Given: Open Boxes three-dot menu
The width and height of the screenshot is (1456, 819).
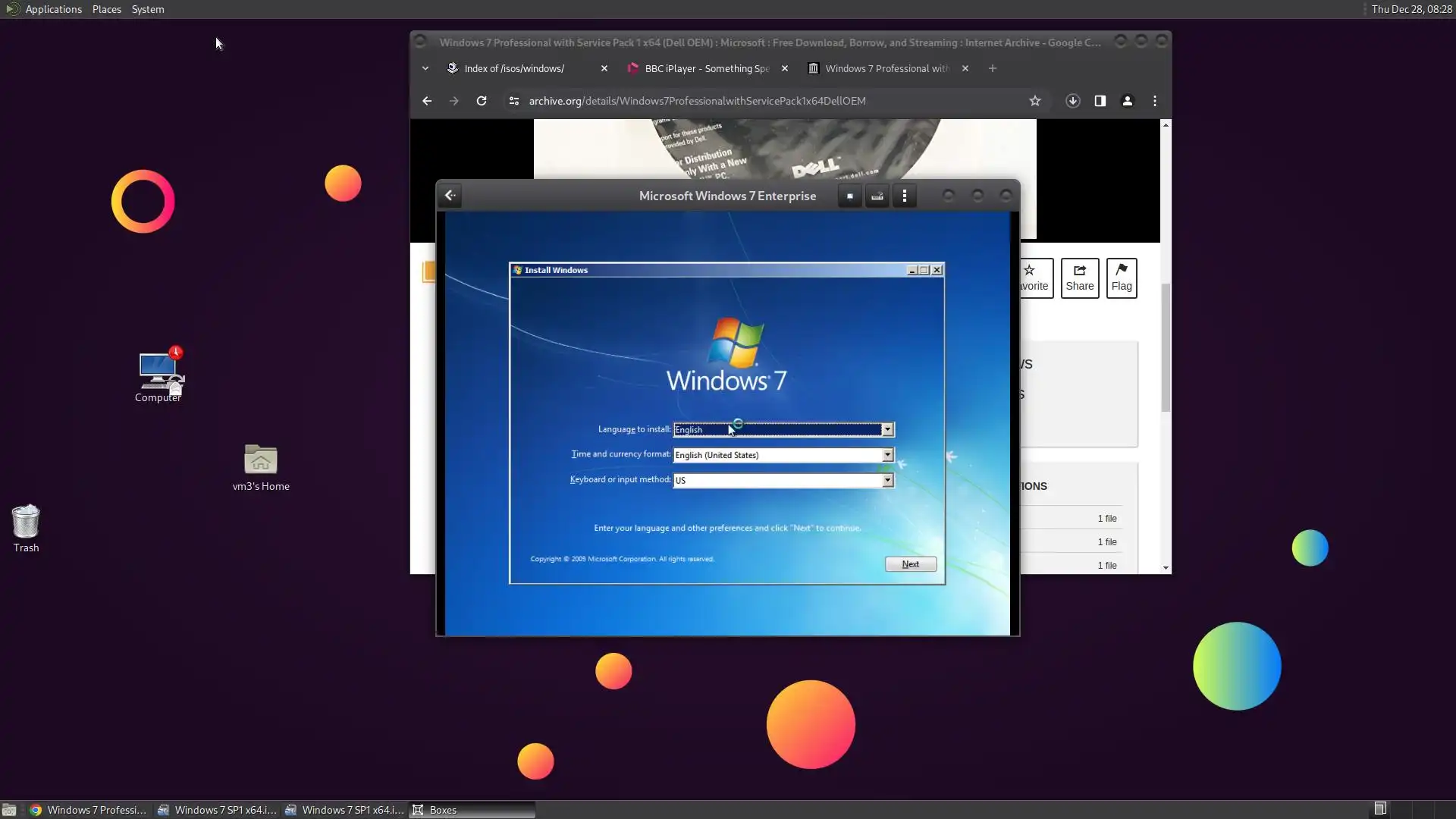Looking at the screenshot, I should [x=904, y=196].
